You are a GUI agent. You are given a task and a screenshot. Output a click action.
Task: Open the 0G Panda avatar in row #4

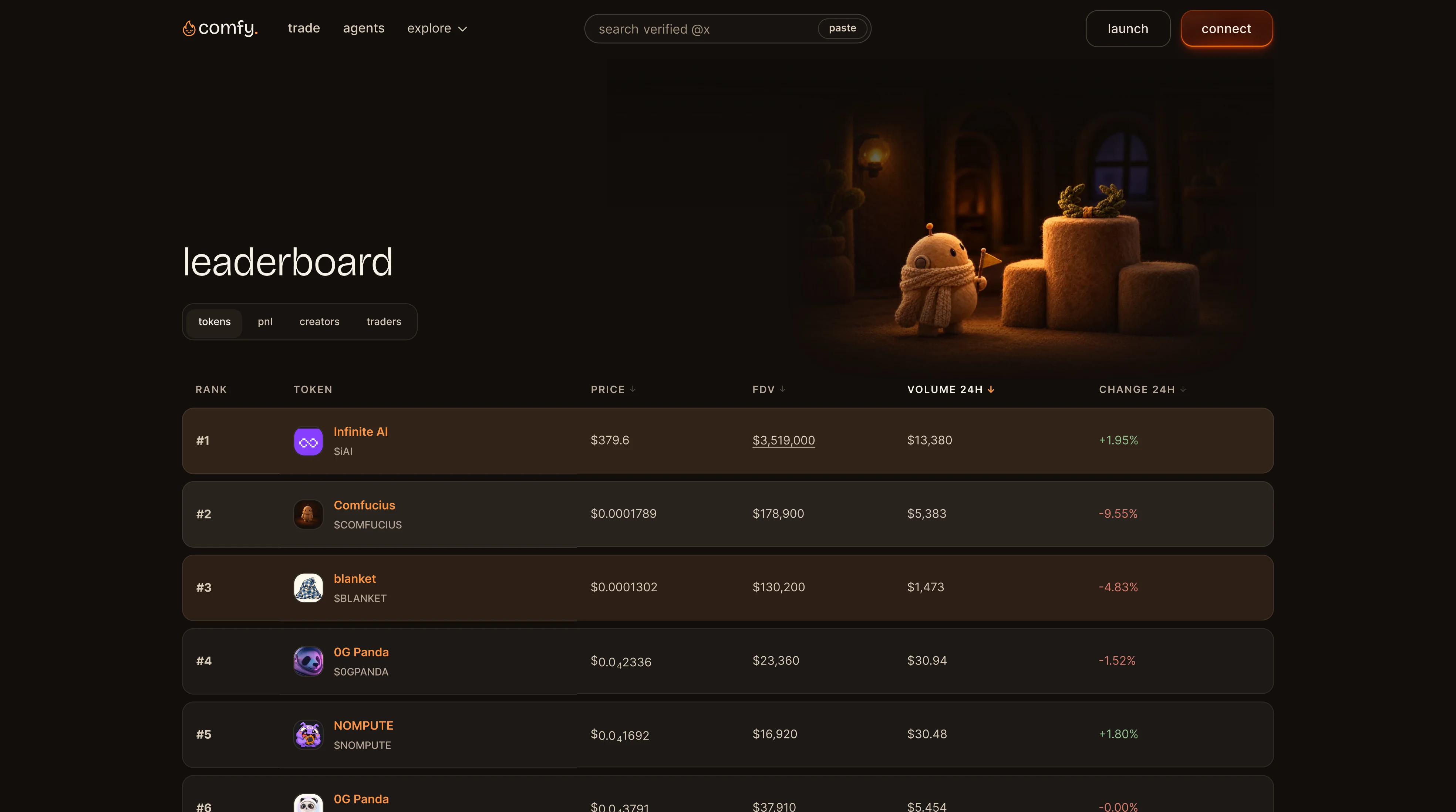click(x=308, y=661)
